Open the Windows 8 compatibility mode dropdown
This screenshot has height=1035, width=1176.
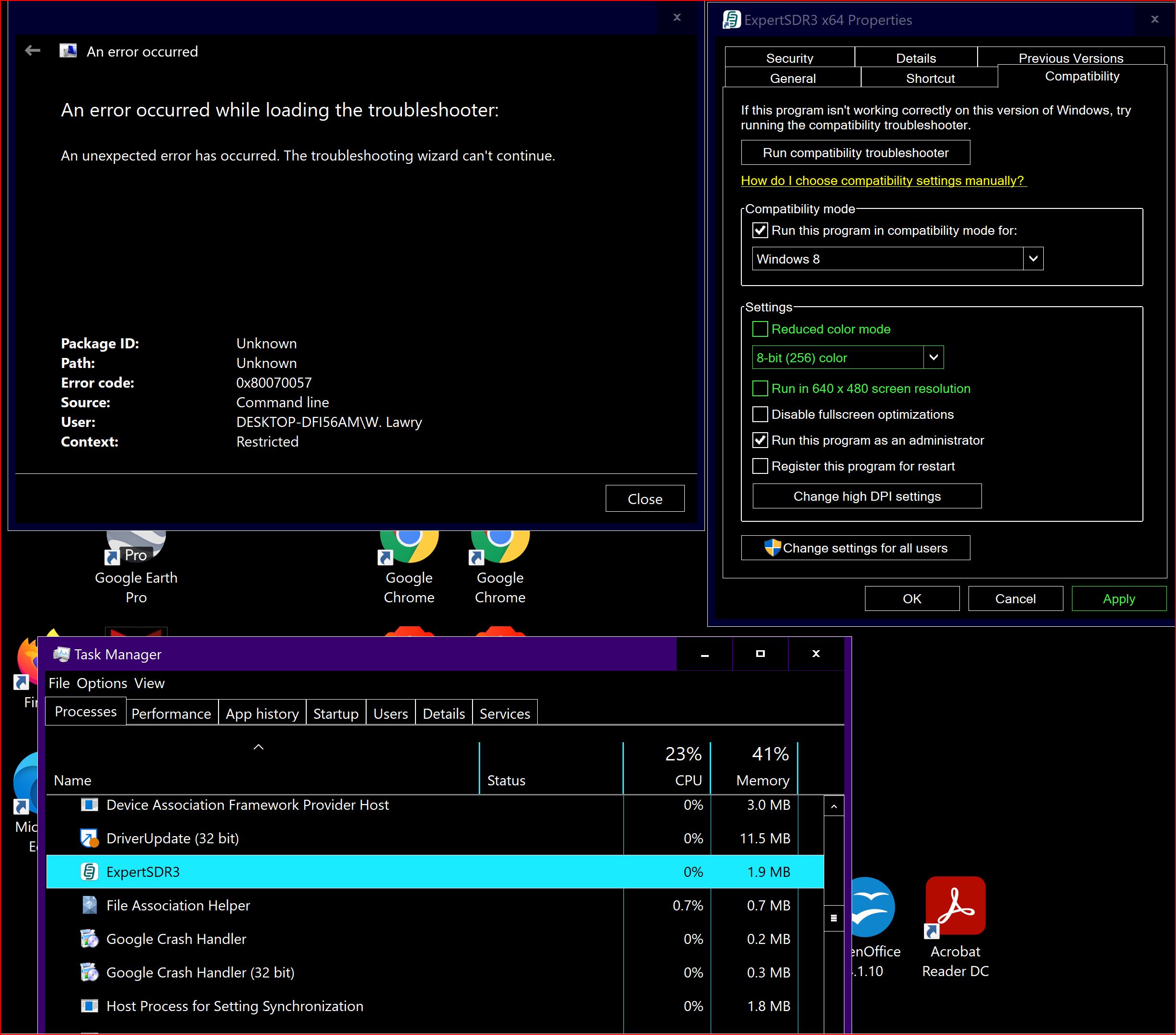1033,258
